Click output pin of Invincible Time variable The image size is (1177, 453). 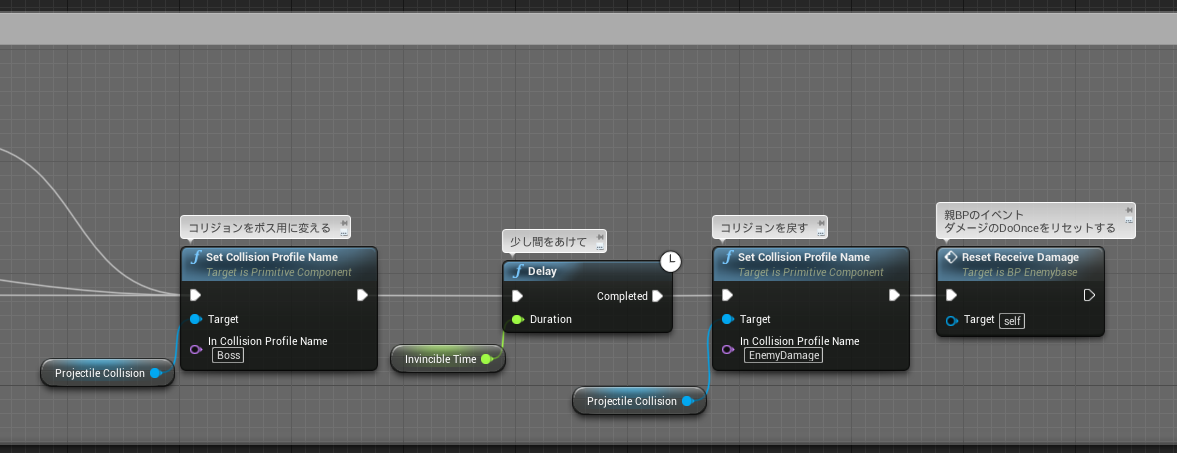pos(486,359)
